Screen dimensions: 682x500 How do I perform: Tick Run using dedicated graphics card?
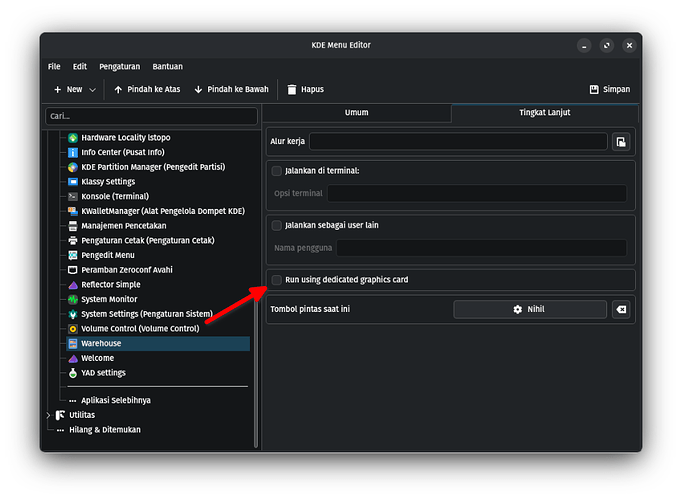[x=277, y=280]
